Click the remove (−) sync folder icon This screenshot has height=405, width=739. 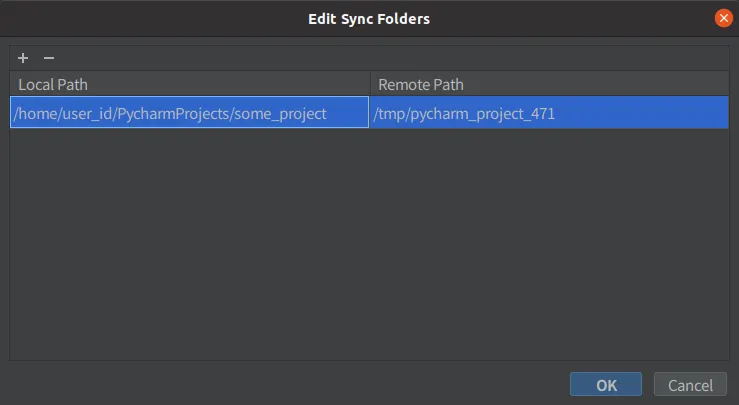point(48,58)
